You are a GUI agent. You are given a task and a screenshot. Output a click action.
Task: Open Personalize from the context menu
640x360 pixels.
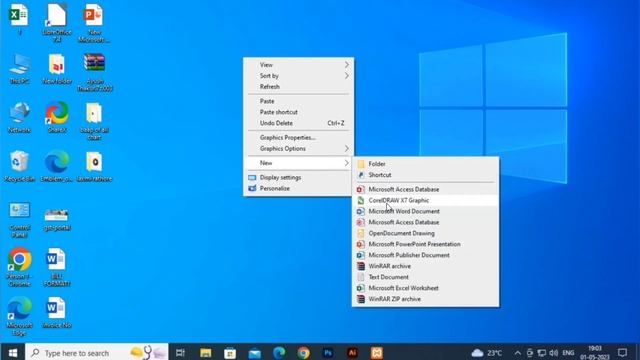299,189
